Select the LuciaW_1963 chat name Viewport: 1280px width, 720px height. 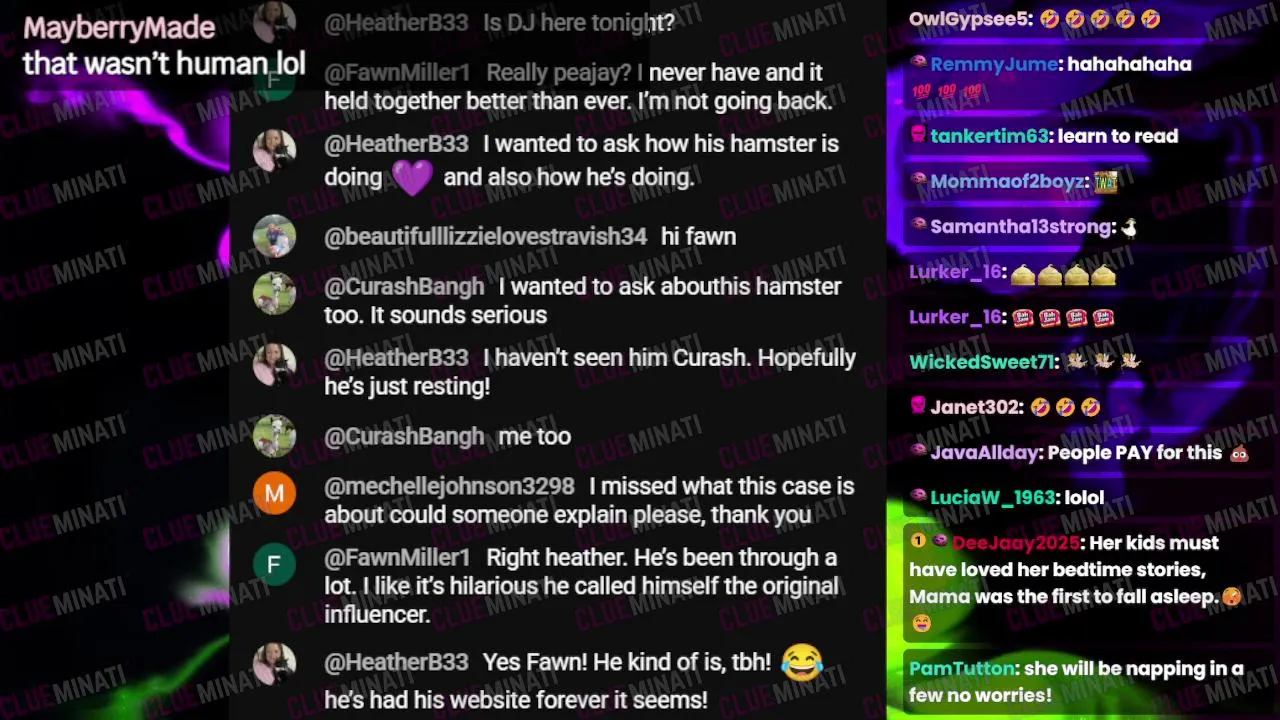[x=989, y=497]
